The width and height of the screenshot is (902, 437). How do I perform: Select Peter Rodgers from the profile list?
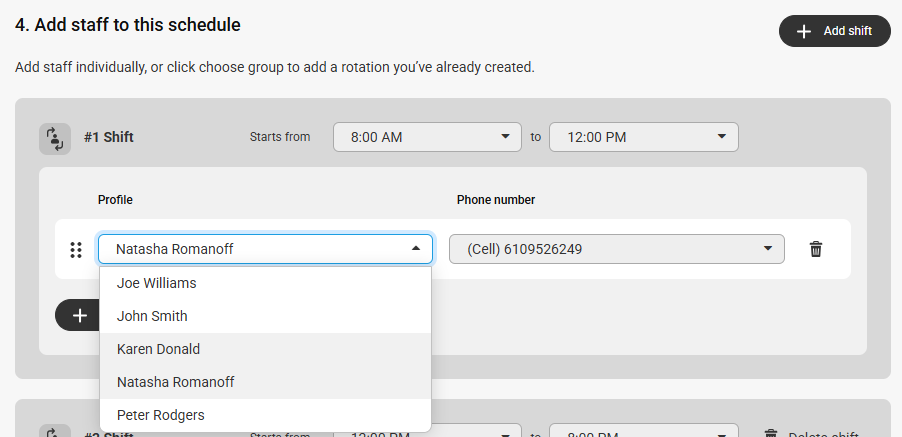265,415
